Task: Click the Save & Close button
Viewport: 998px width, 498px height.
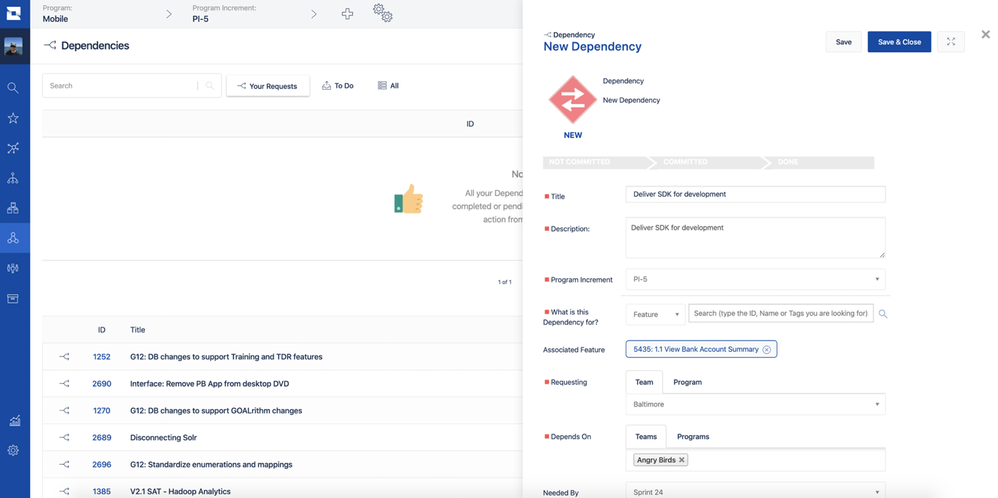Action: pyautogui.click(x=899, y=42)
